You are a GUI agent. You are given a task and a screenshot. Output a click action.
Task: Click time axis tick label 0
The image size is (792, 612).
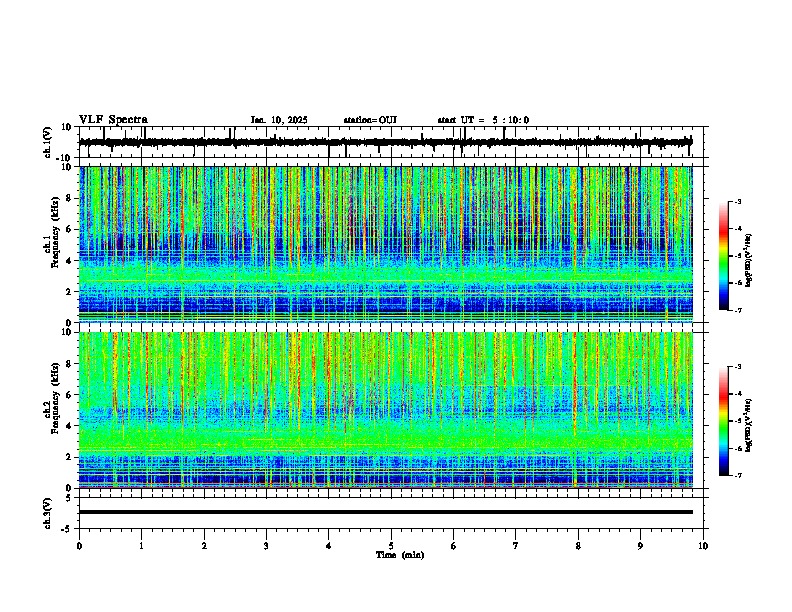[79, 546]
